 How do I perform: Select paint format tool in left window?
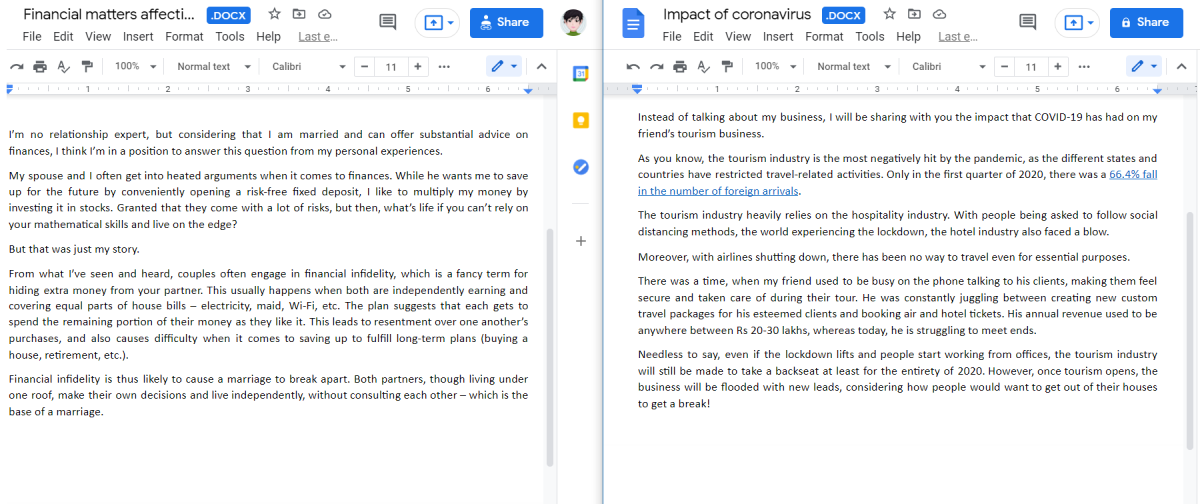click(x=87, y=67)
